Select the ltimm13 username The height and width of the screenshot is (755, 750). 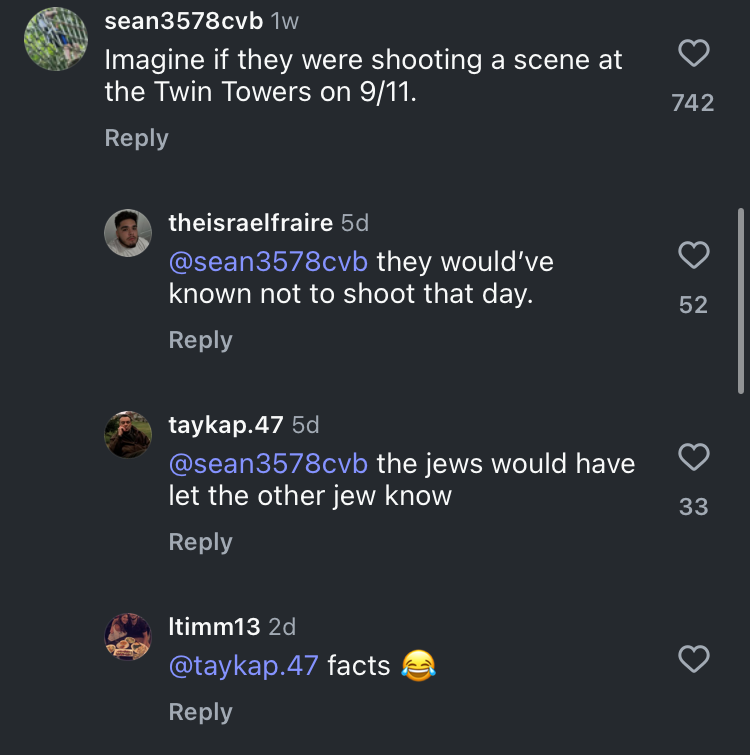pyautogui.click(x=214, y=627)
